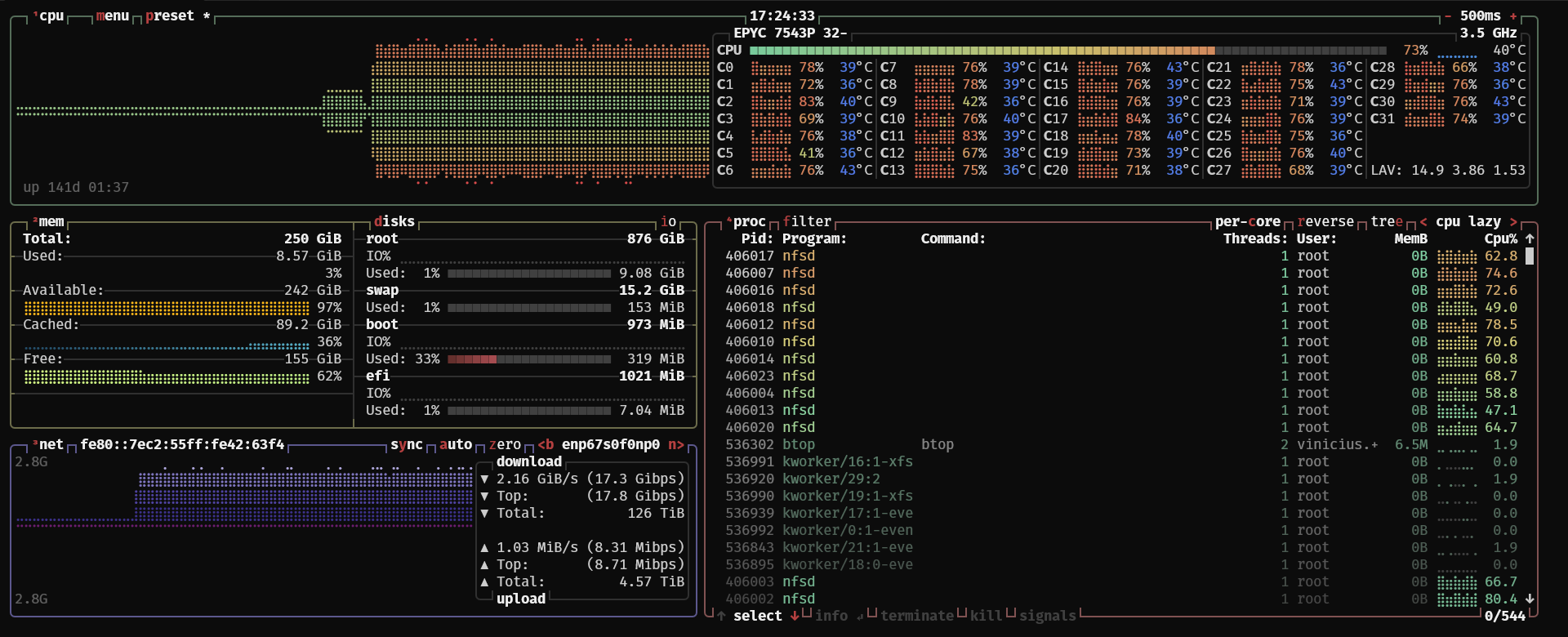Click the efi disk entry
1568x637 pixels.
[525, 376]
